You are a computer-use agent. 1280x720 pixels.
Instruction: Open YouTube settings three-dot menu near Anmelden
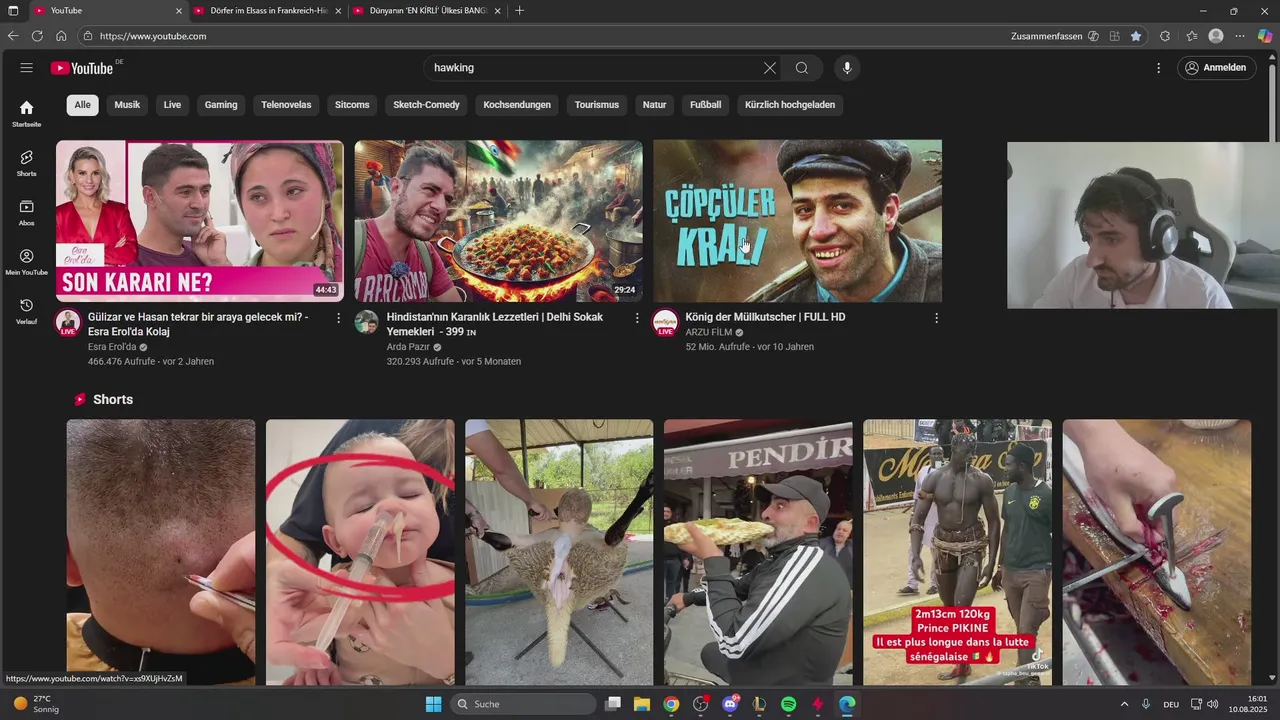[x=1159, y=68]
